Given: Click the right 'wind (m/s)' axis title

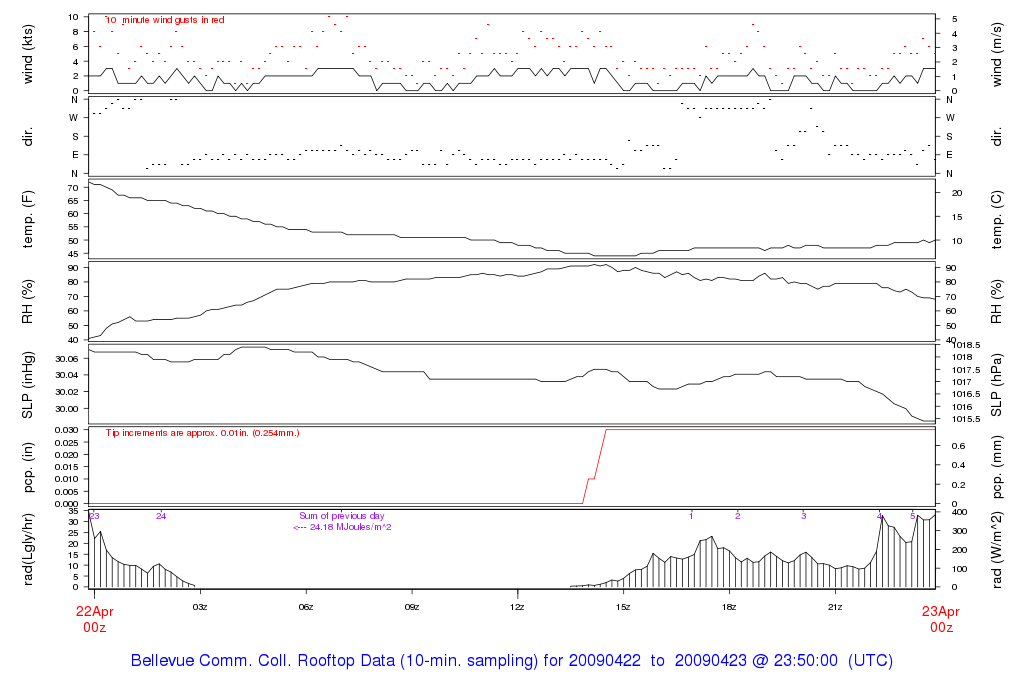Looking at the screenshot, I should (x=996, y=54).
